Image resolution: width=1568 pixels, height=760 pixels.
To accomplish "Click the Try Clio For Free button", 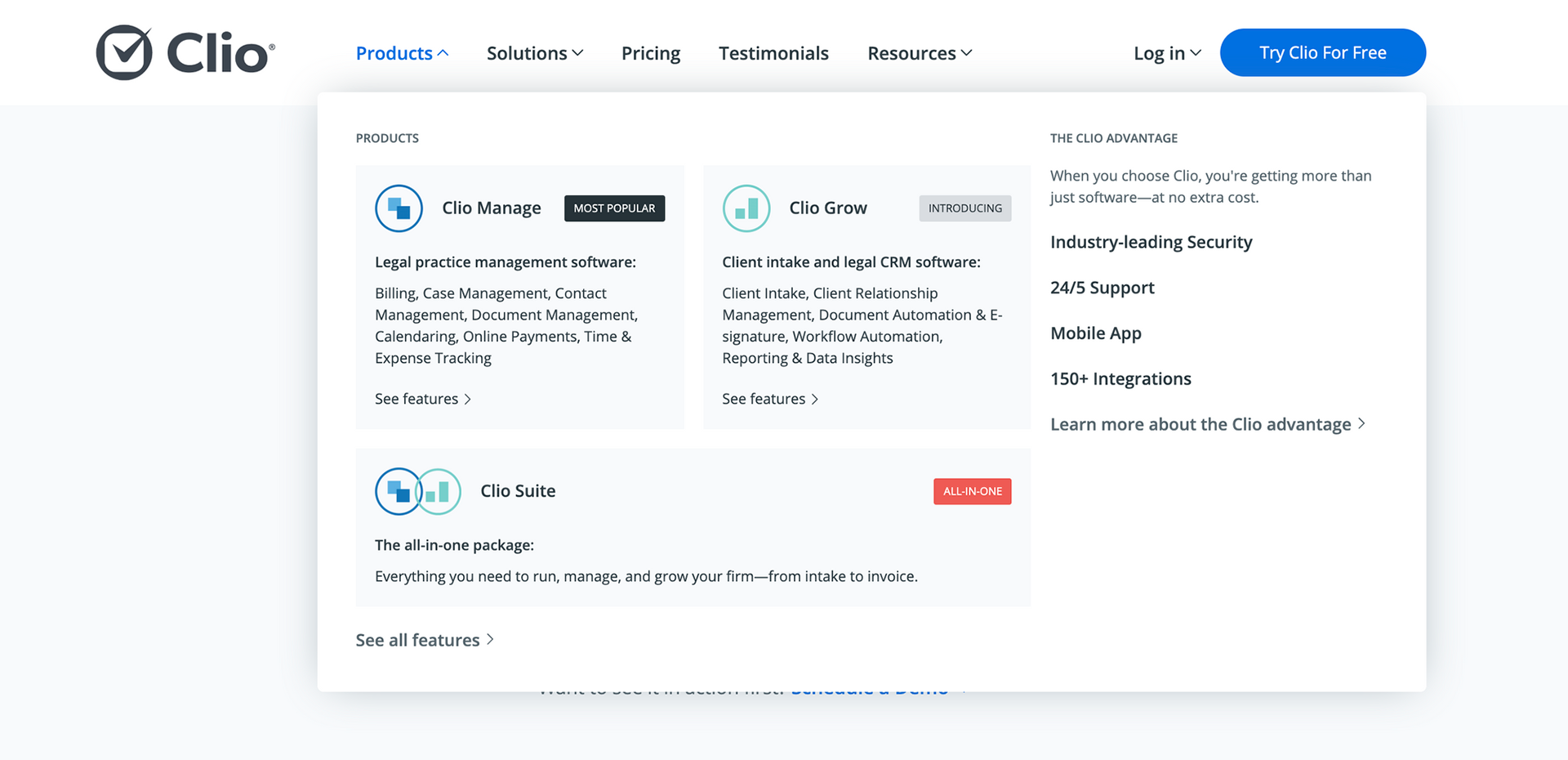I will pyautogui.click(x=1323, y=52).
